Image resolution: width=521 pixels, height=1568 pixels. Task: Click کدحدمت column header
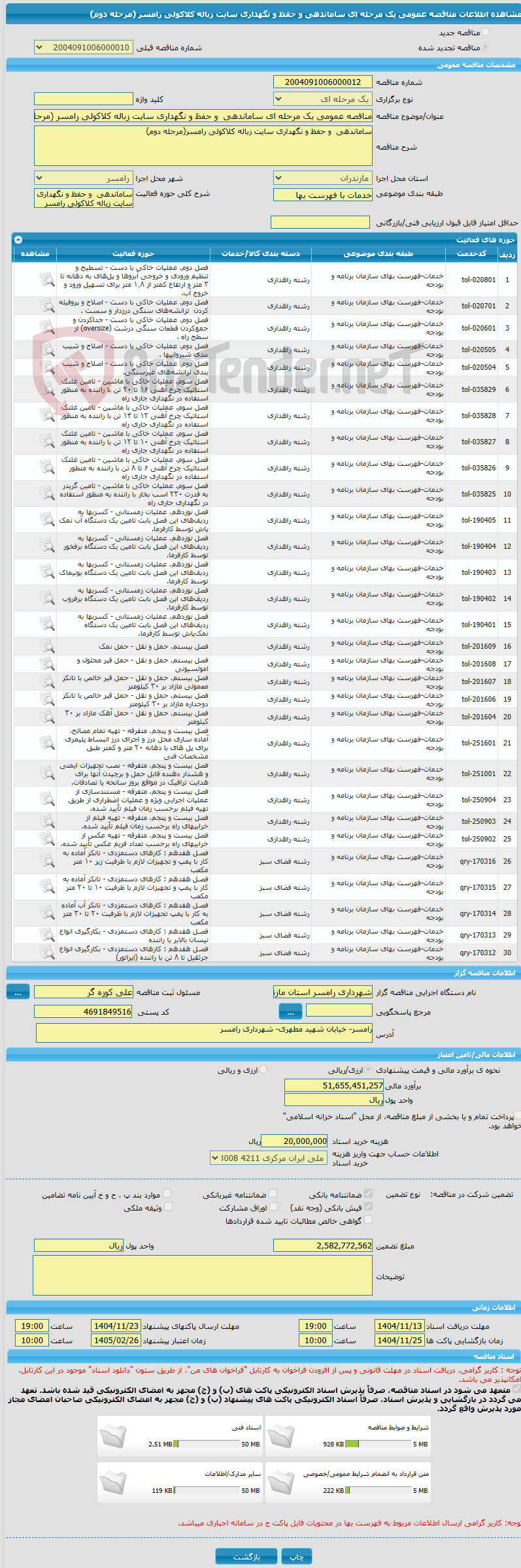click(471, 253)
